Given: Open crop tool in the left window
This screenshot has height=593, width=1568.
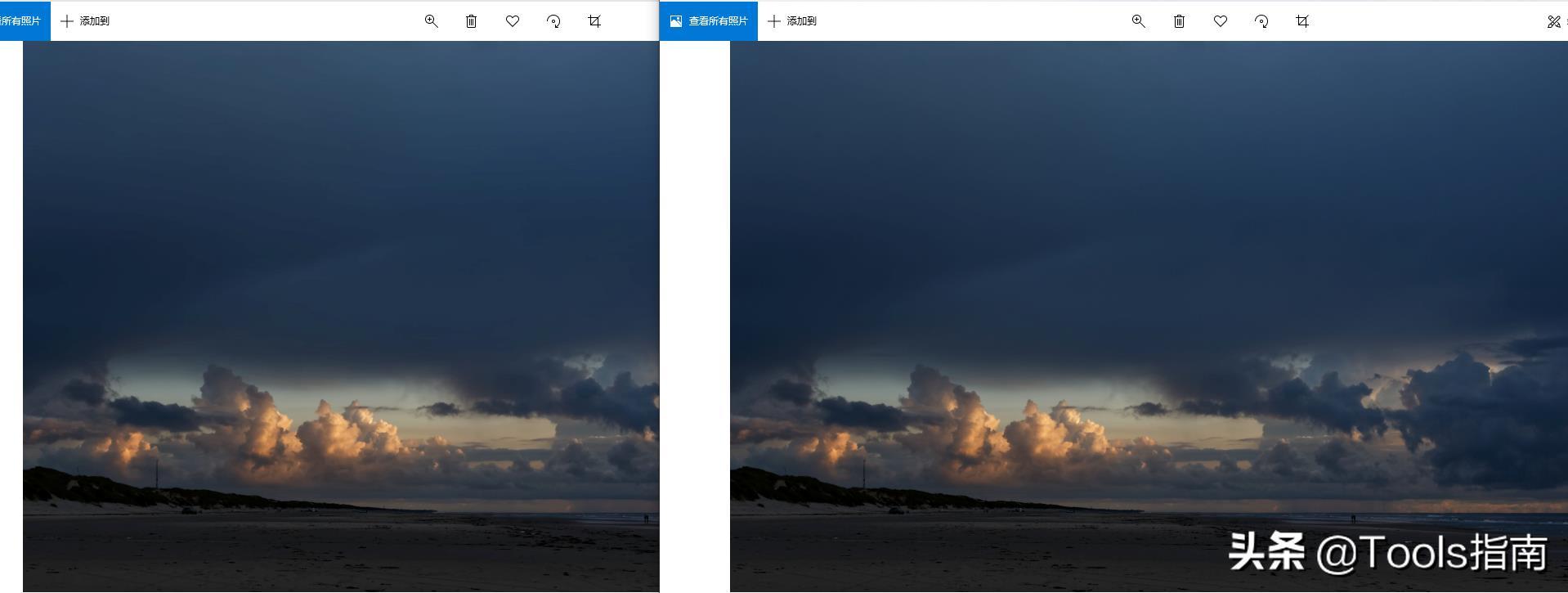Looking at the screenshot, I should [x=594, y=21].
